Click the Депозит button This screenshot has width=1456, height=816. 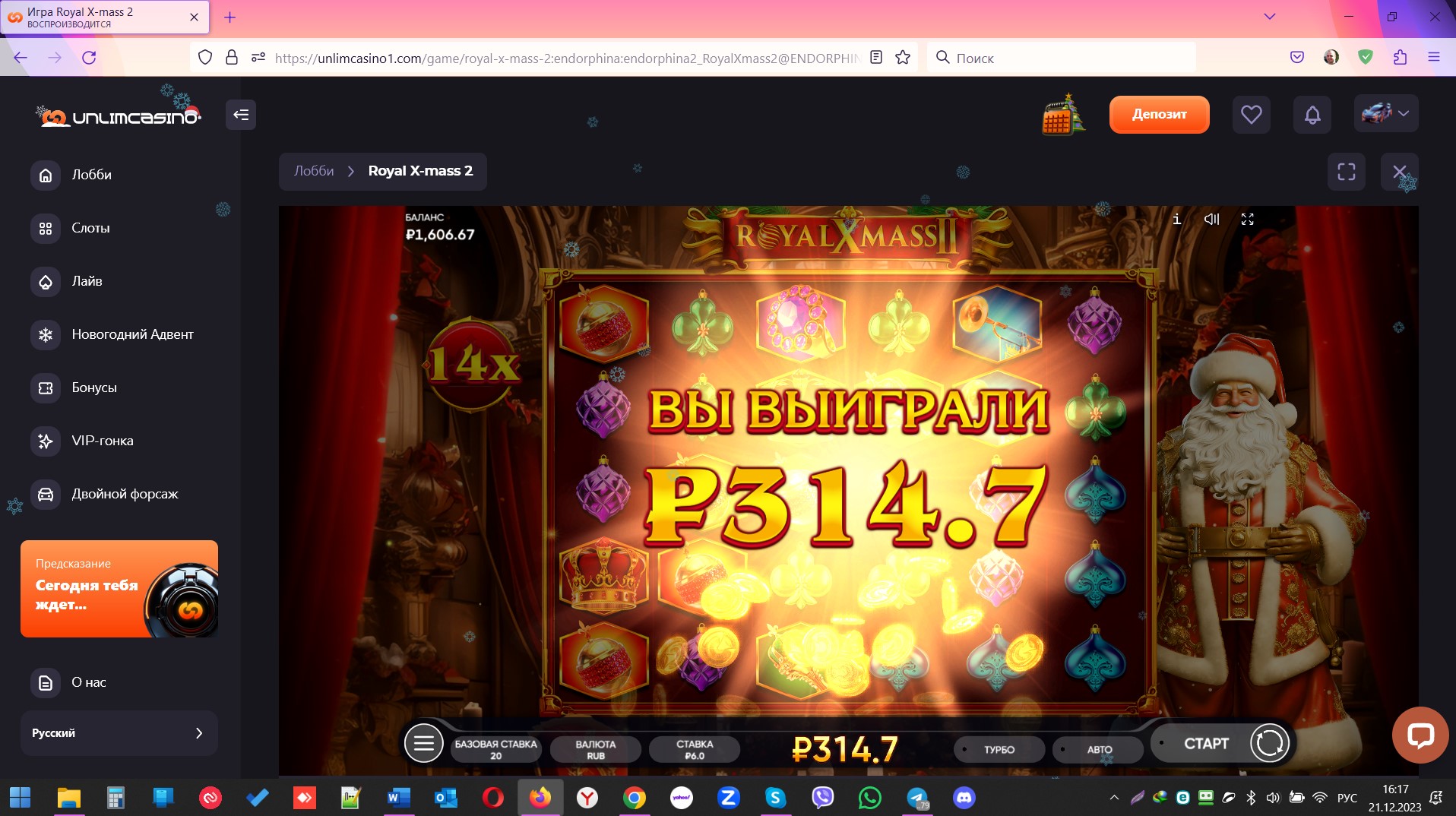[x=1159, y=115]
